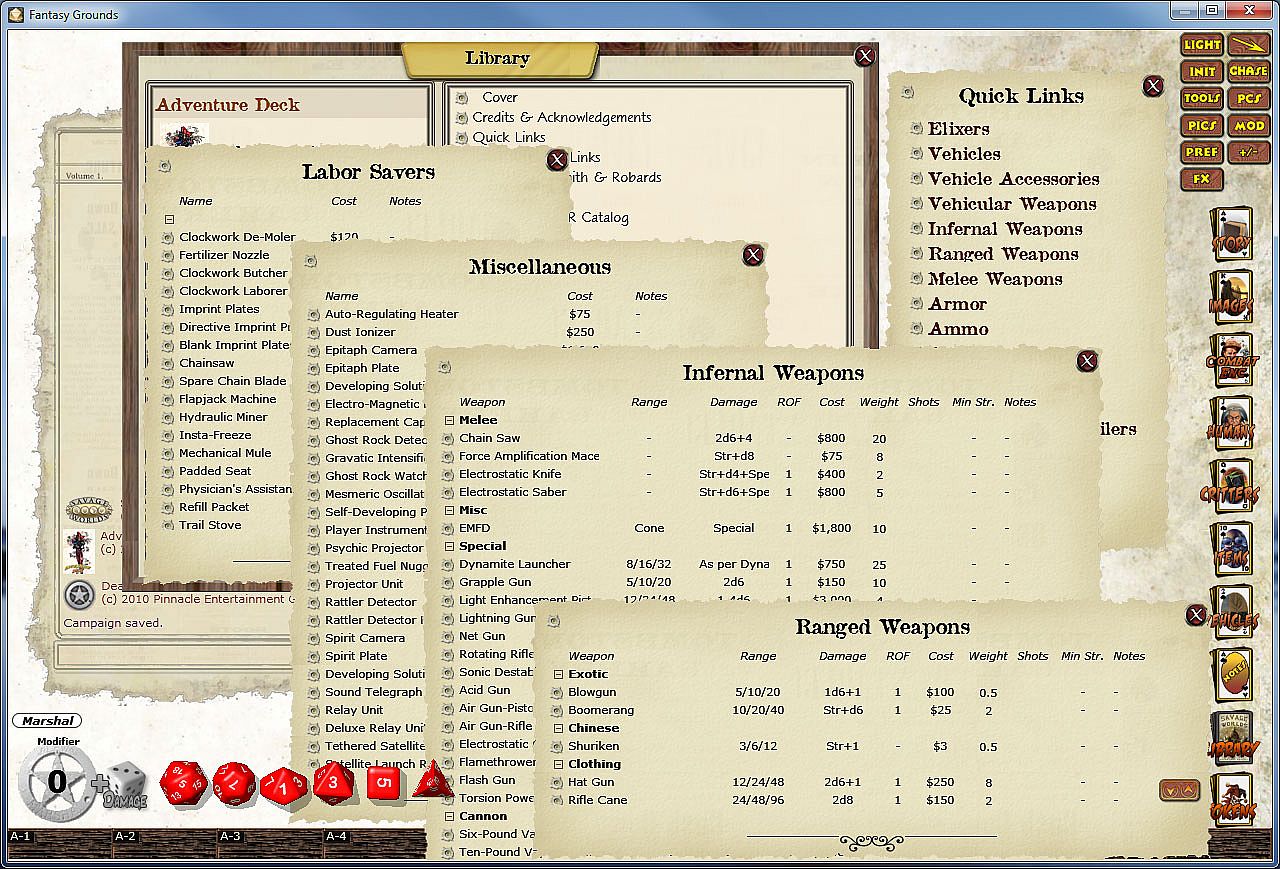Screen dimensions: 1280x869
Task: Open the Humans card deck
Action: pyautogui.click(x=1232, y=425)
